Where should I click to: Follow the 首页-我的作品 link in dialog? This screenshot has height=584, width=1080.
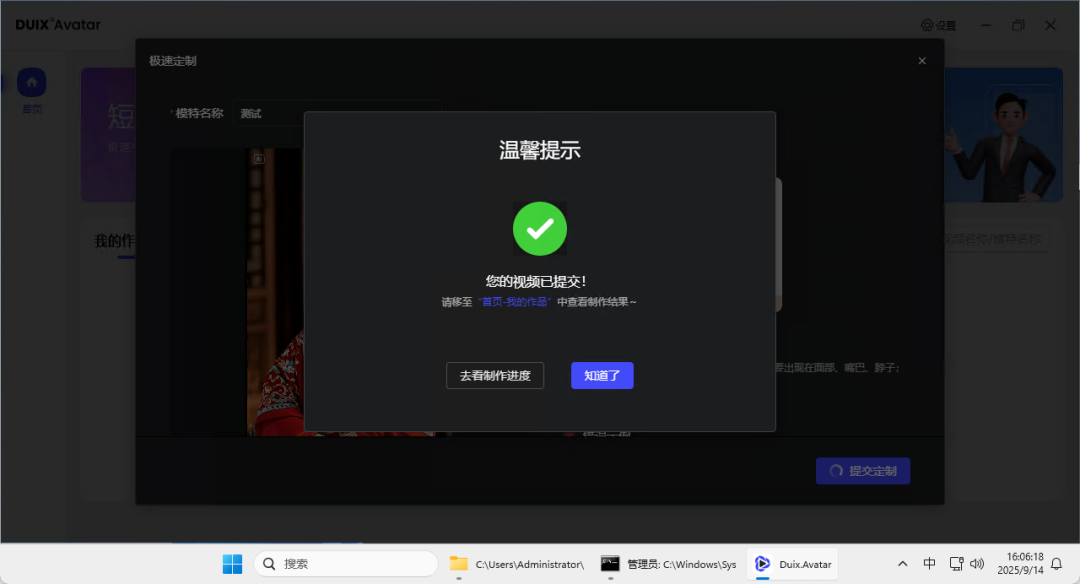(514, 302)
